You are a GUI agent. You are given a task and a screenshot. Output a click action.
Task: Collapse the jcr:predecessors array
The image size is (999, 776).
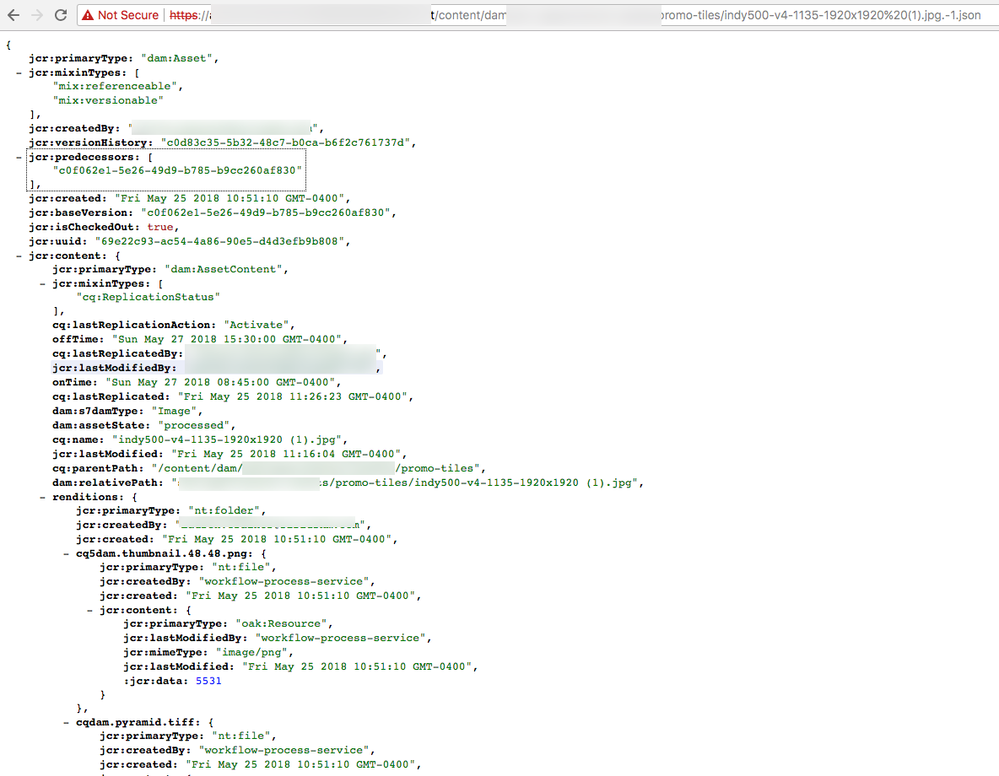pos(19,156)
